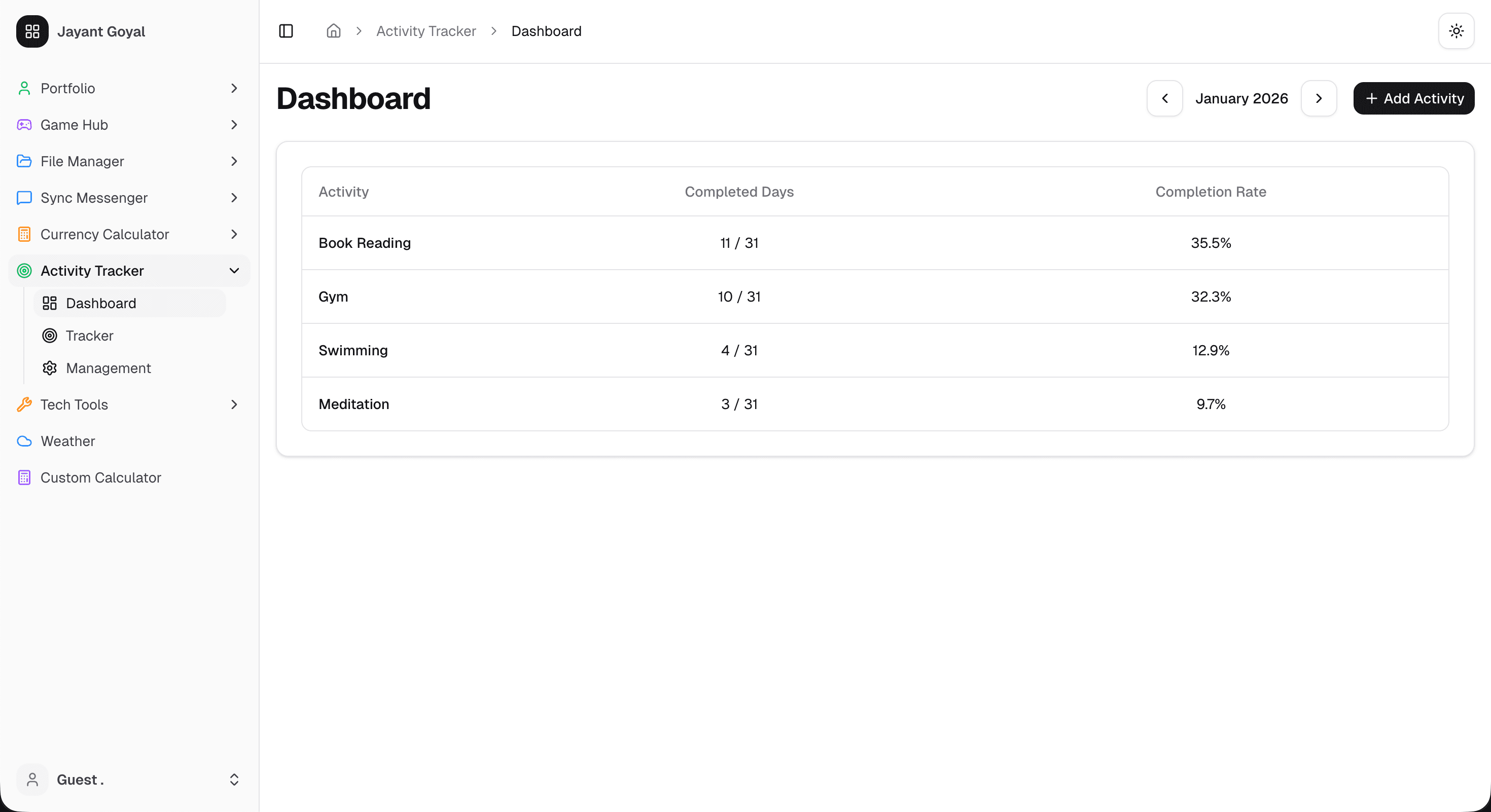The image size is (1491, 812).
Task: Click the 4 / 31 completed days cell
Action: coord(739,350)
